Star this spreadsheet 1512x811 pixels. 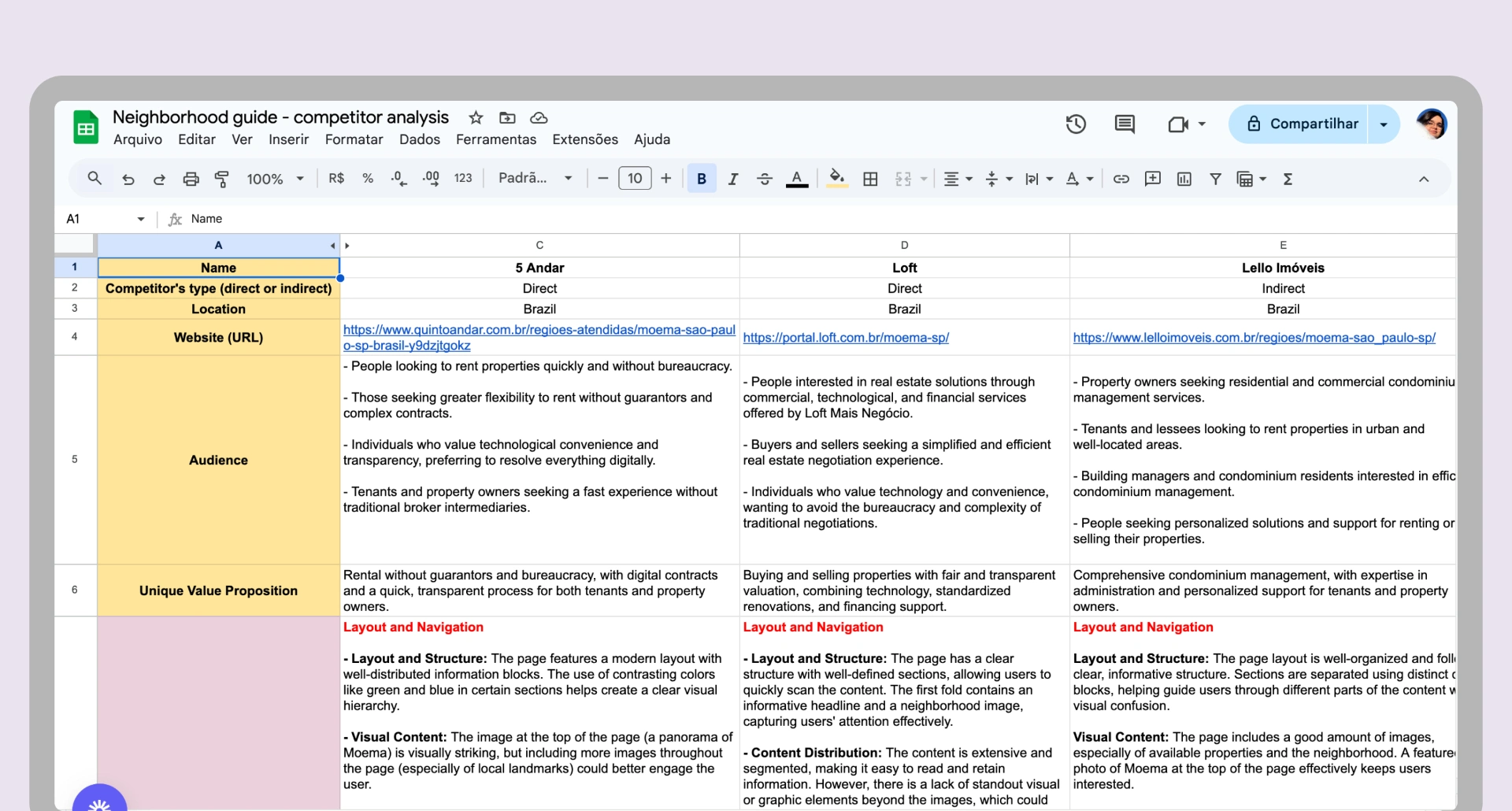[476, 118]
